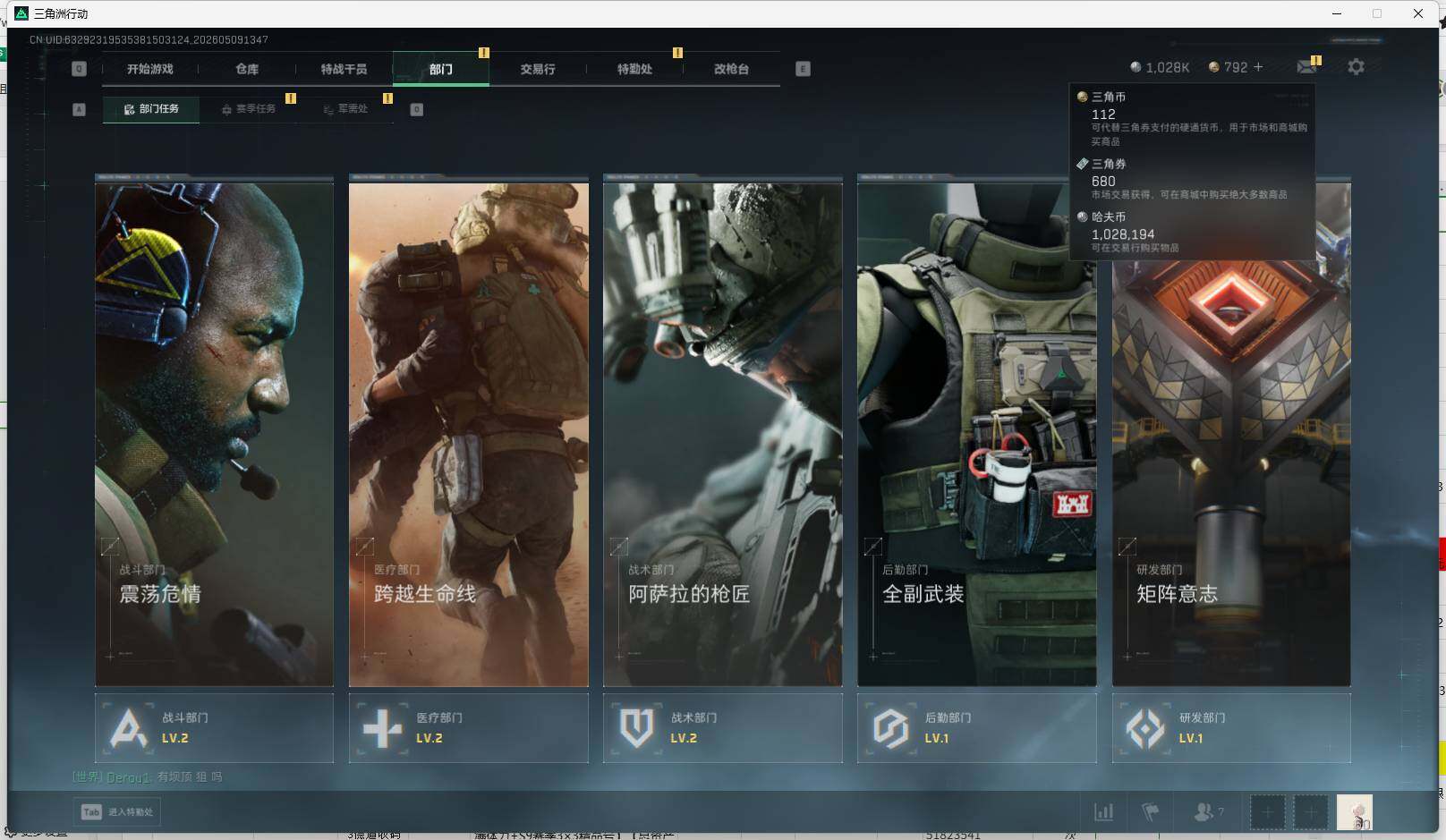Click the corner bracket icon on 矩阵意志 card
Screen dimensions: 1446x840
1127,546
